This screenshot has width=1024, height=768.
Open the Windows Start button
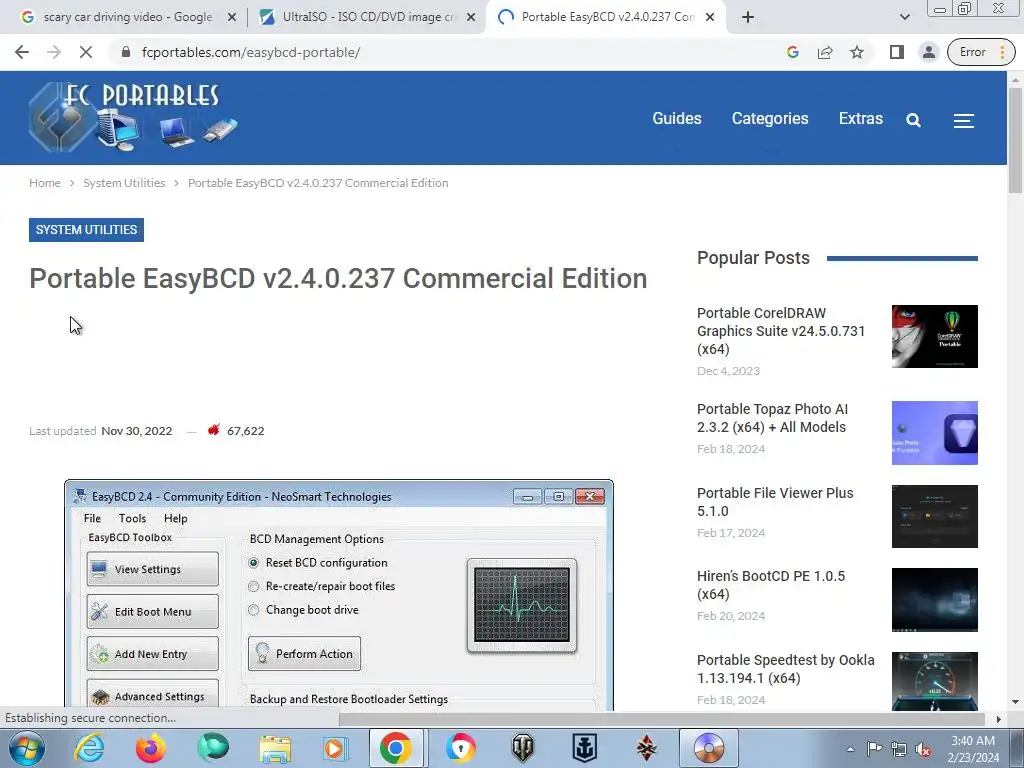click(26, 748)
